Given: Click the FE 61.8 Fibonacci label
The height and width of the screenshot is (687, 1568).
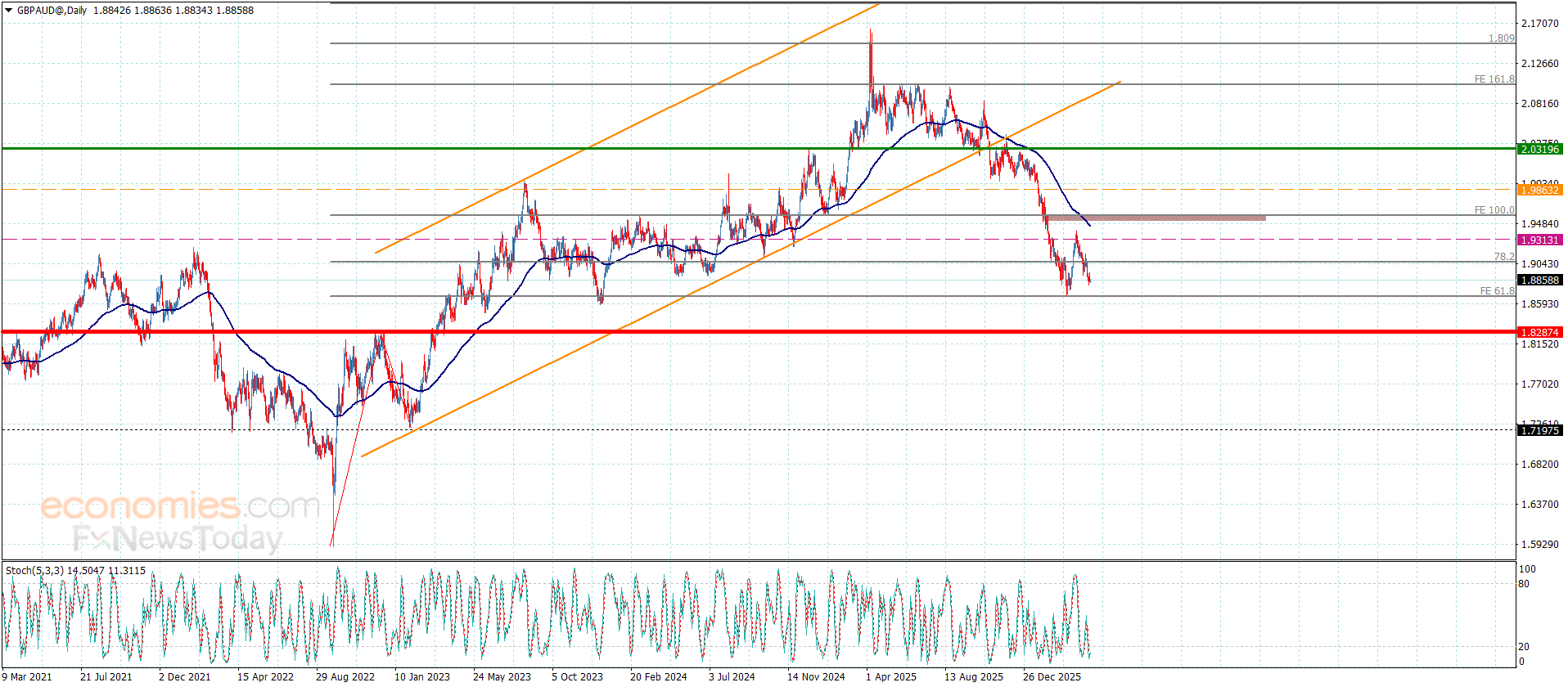Looking at the screenshot, I should pyautogui.click(x=1497, y=291).
